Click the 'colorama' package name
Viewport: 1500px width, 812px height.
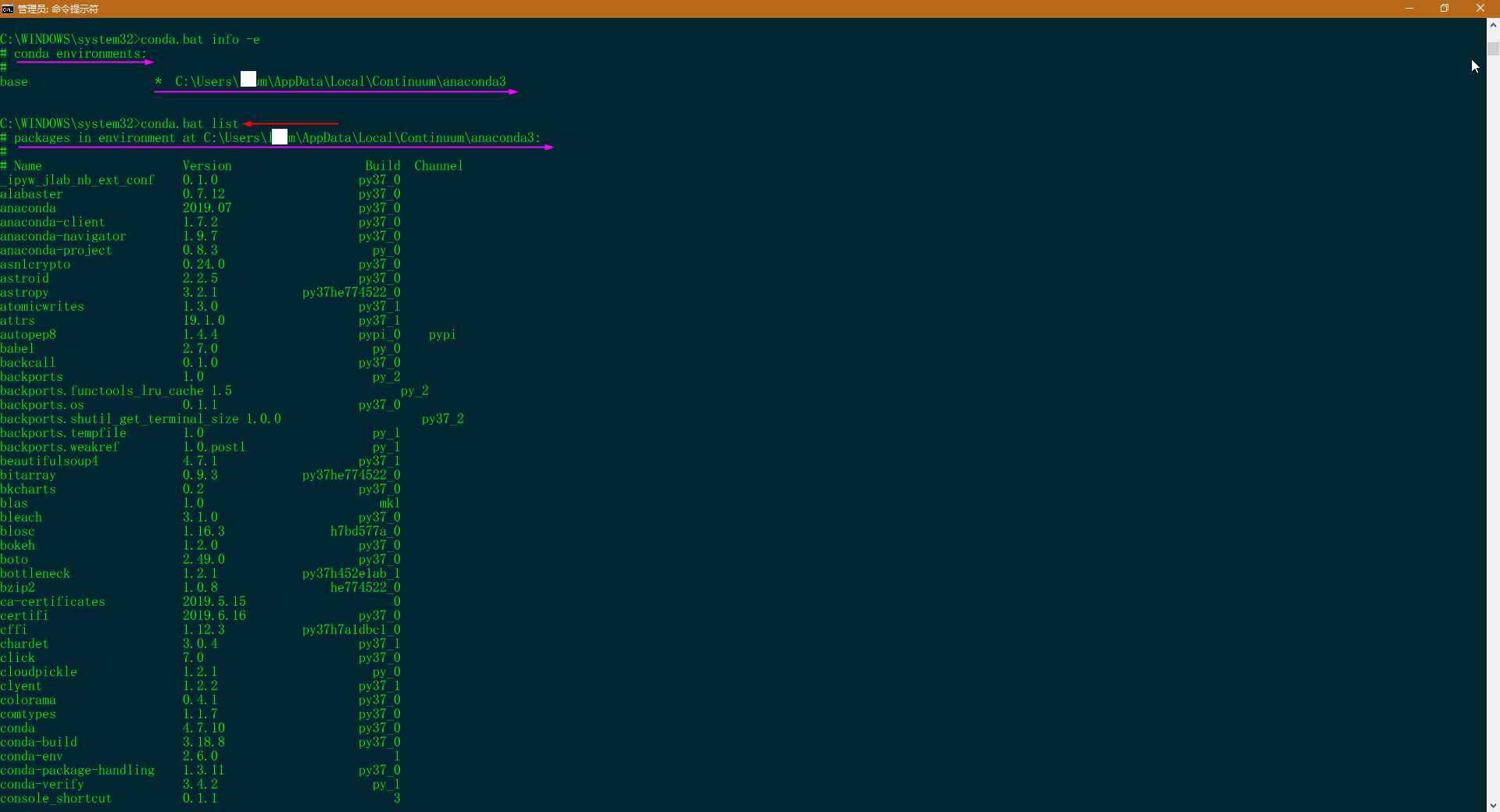point(28,700)
